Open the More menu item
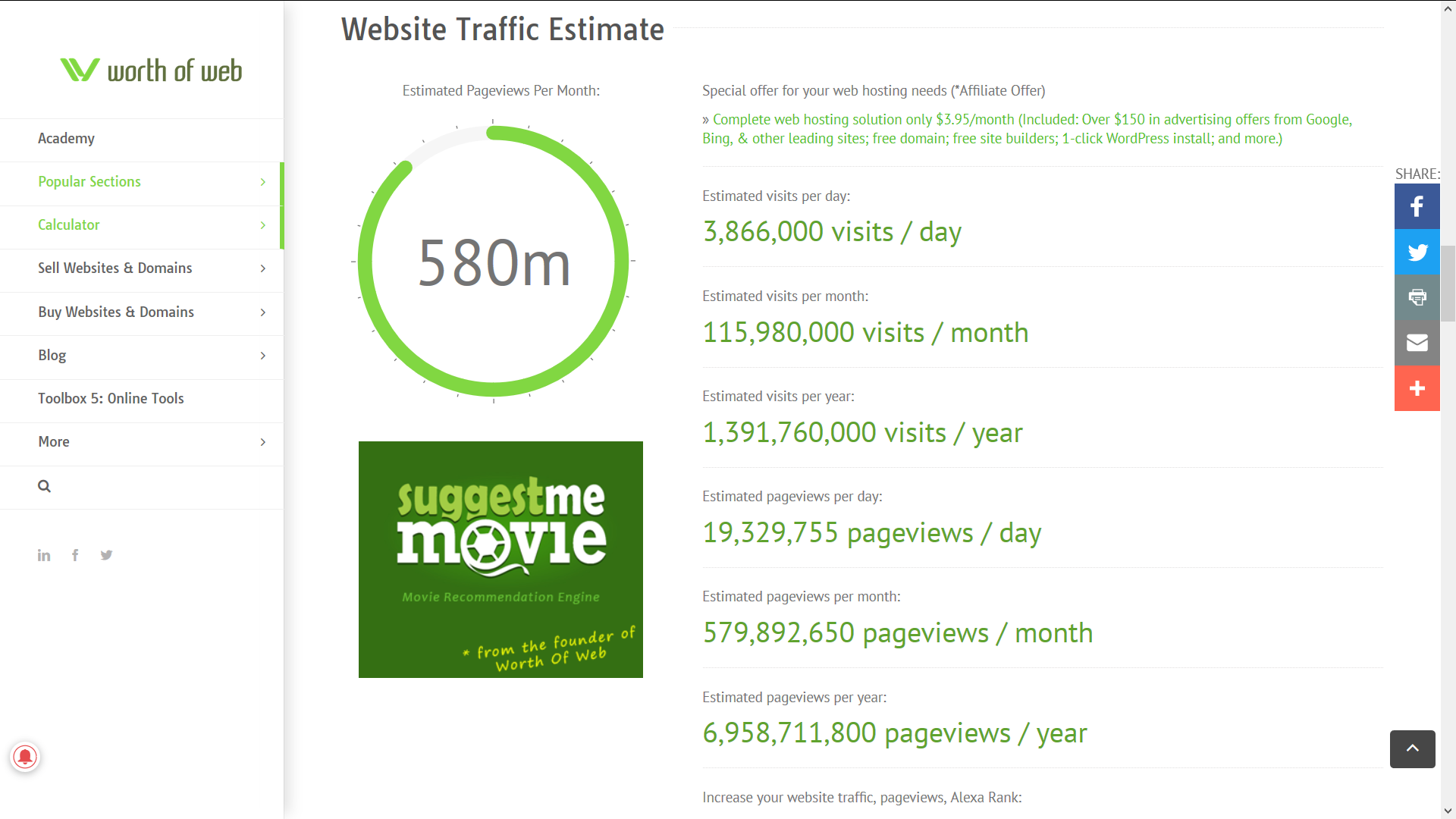 pos(142,442)
